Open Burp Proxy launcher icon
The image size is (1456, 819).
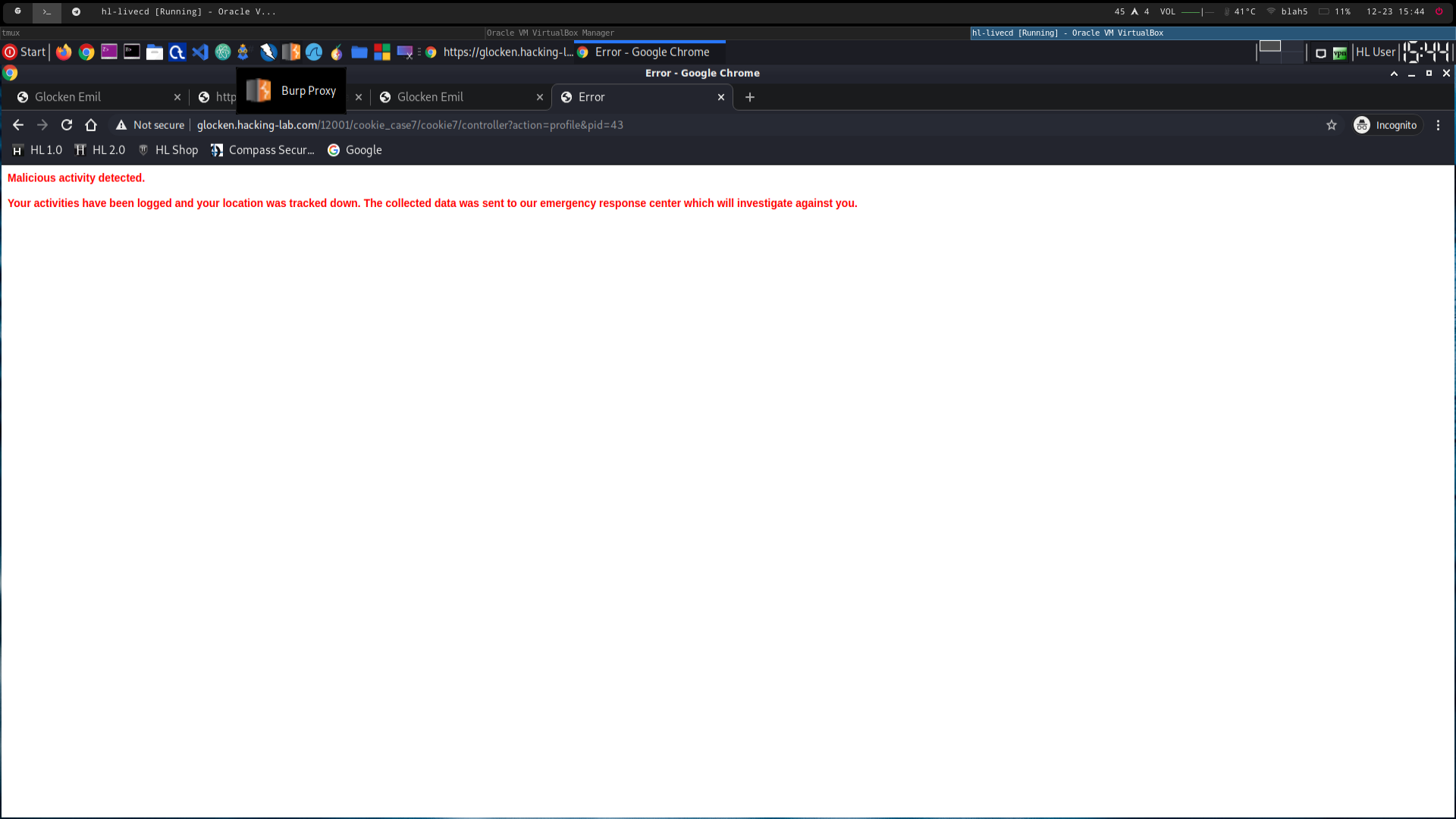click(x=290, y=52)
